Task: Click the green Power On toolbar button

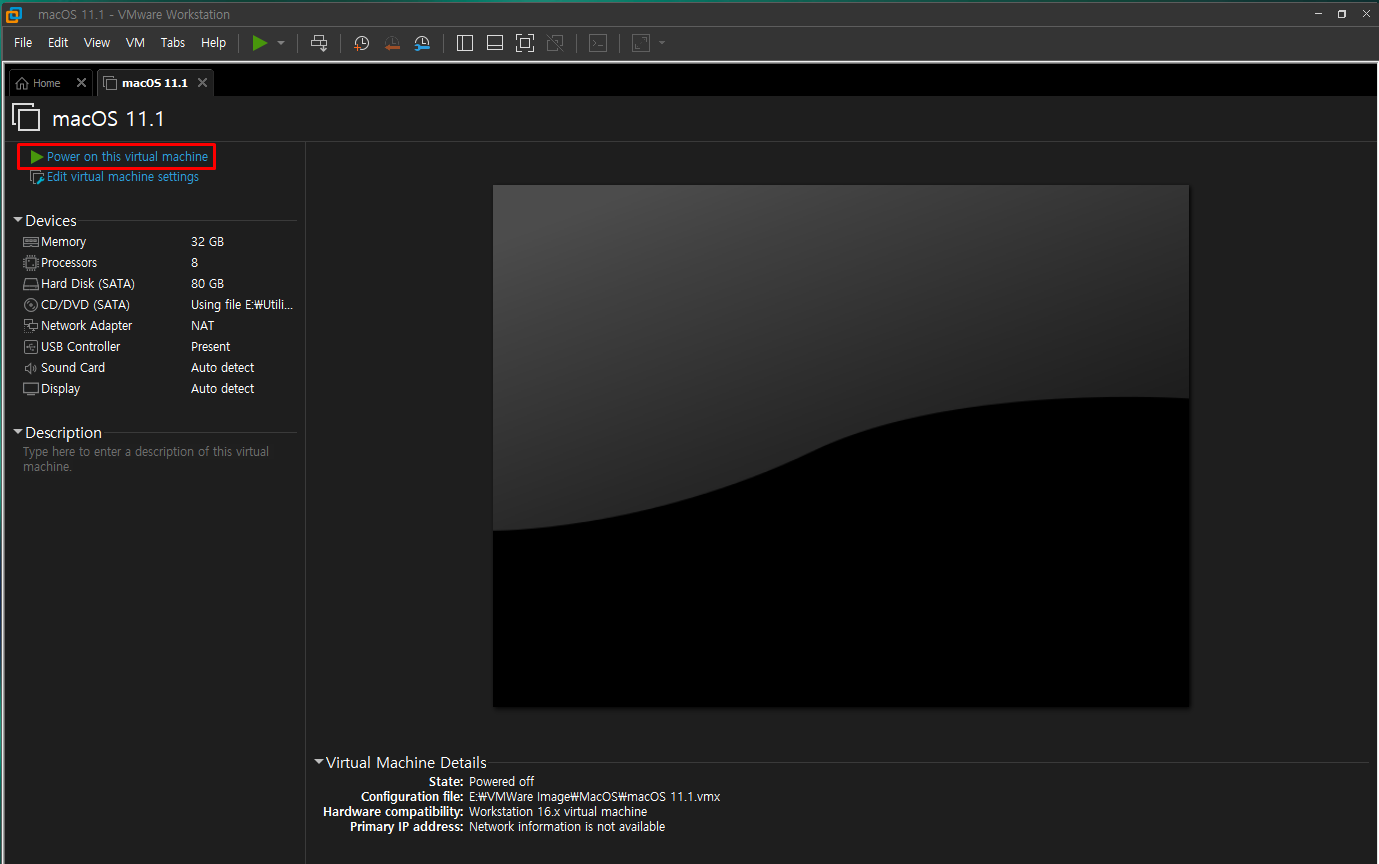Action: [260, 43]
